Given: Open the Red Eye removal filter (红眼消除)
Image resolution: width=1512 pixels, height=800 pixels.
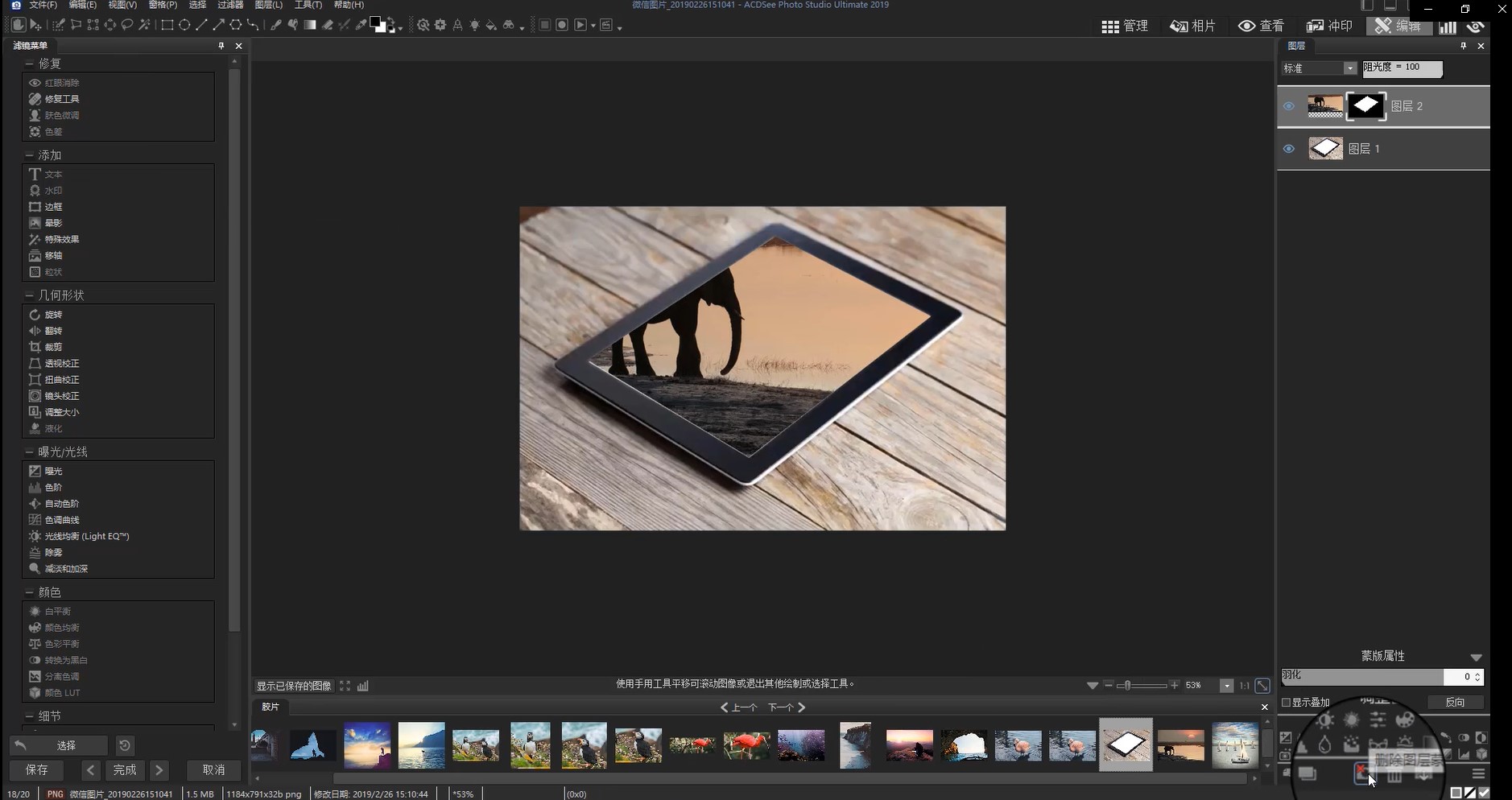Looking at the screenshot, I should (54, 83).
